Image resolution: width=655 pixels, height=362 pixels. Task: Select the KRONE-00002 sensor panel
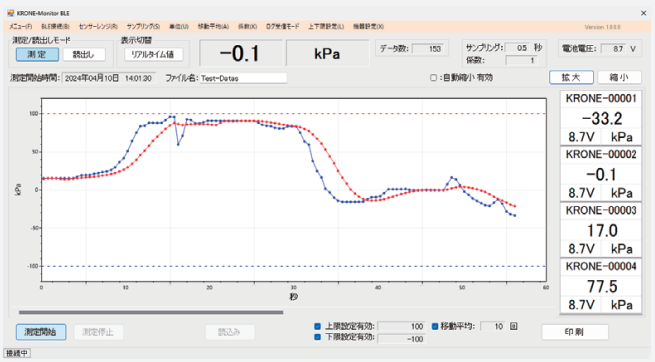(601, 174)
